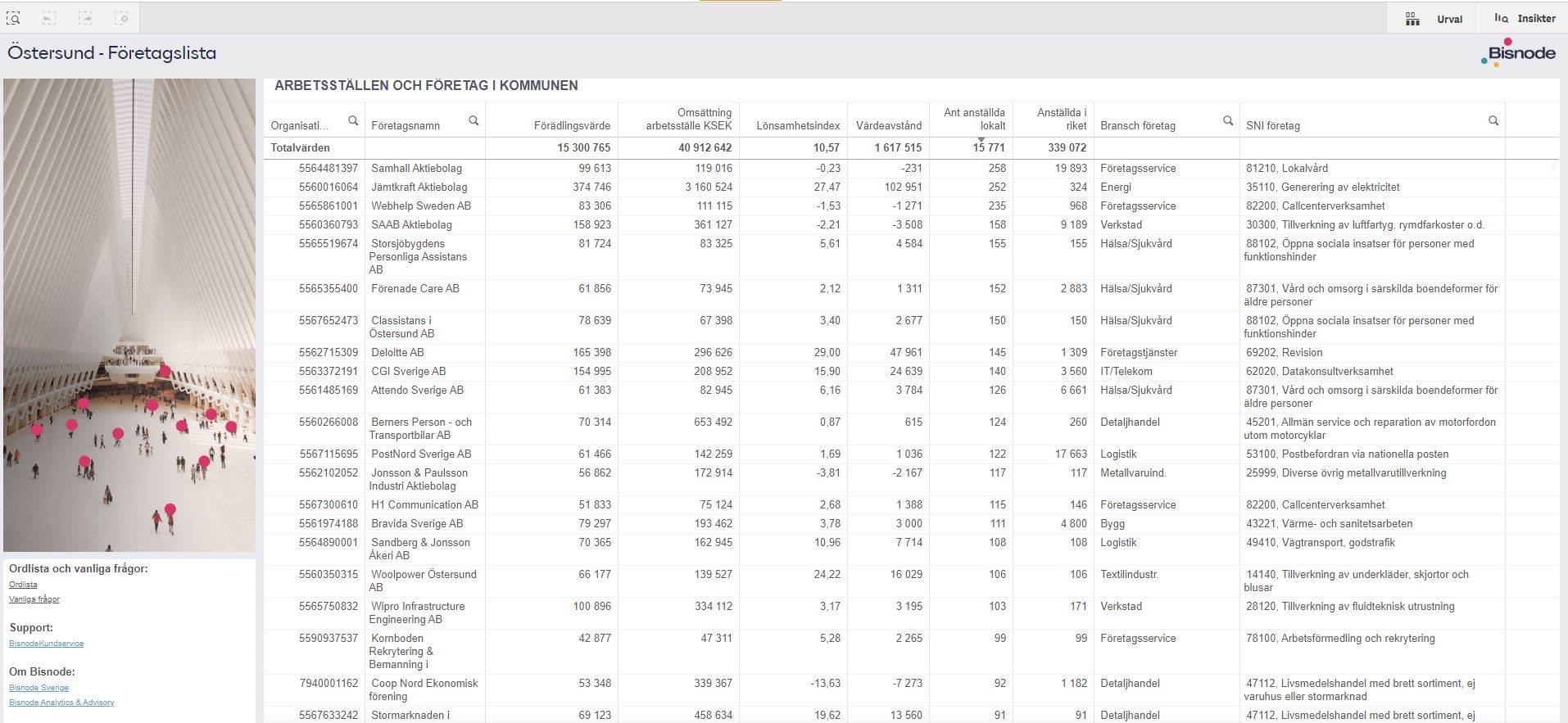Screen dimensions: 1568x723
Task: Select Deloitte AB company name
Action: 397,352
